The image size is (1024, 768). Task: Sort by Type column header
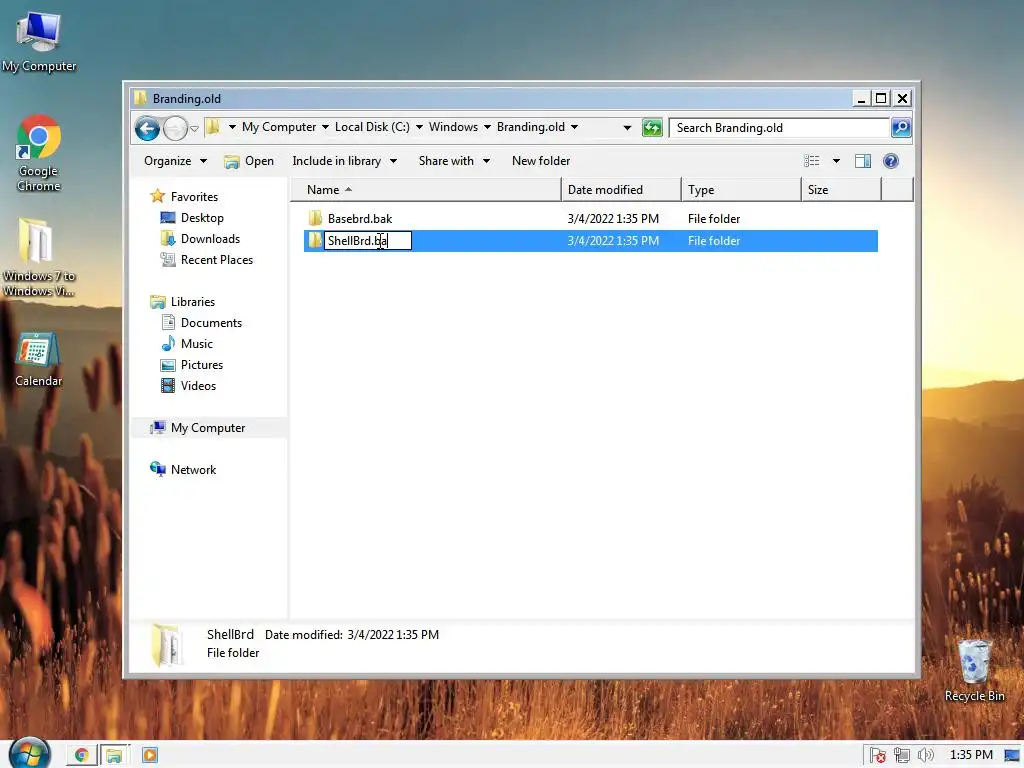click(741, 189)
